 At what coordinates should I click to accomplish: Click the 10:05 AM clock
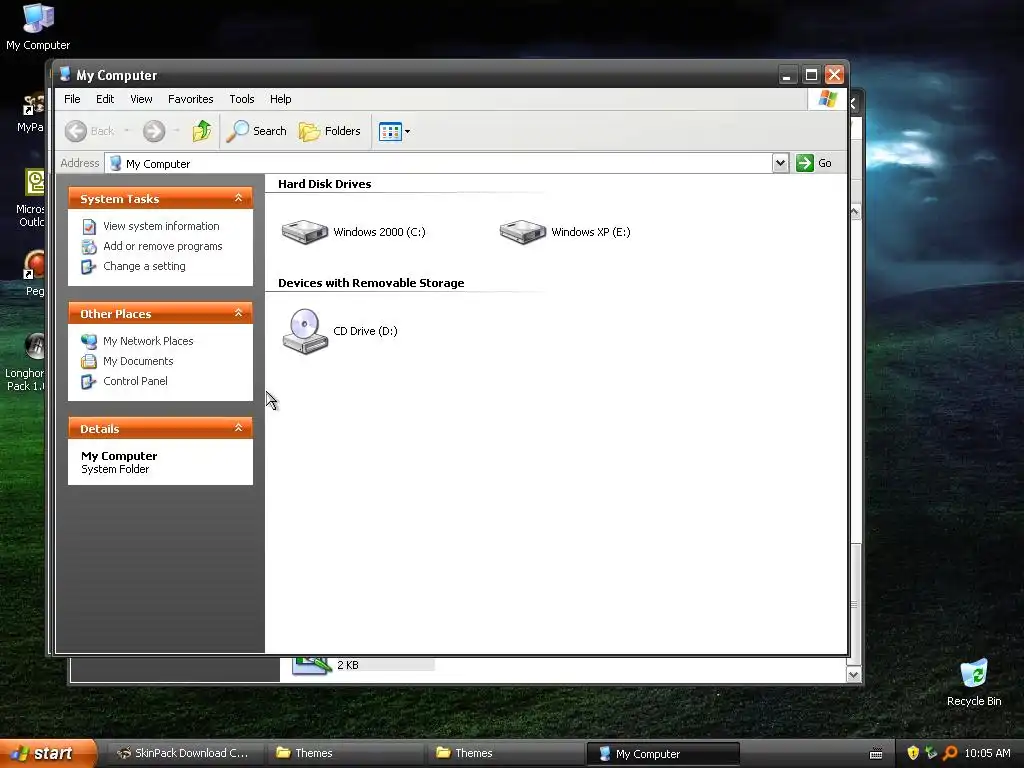[x=987, y=754]
